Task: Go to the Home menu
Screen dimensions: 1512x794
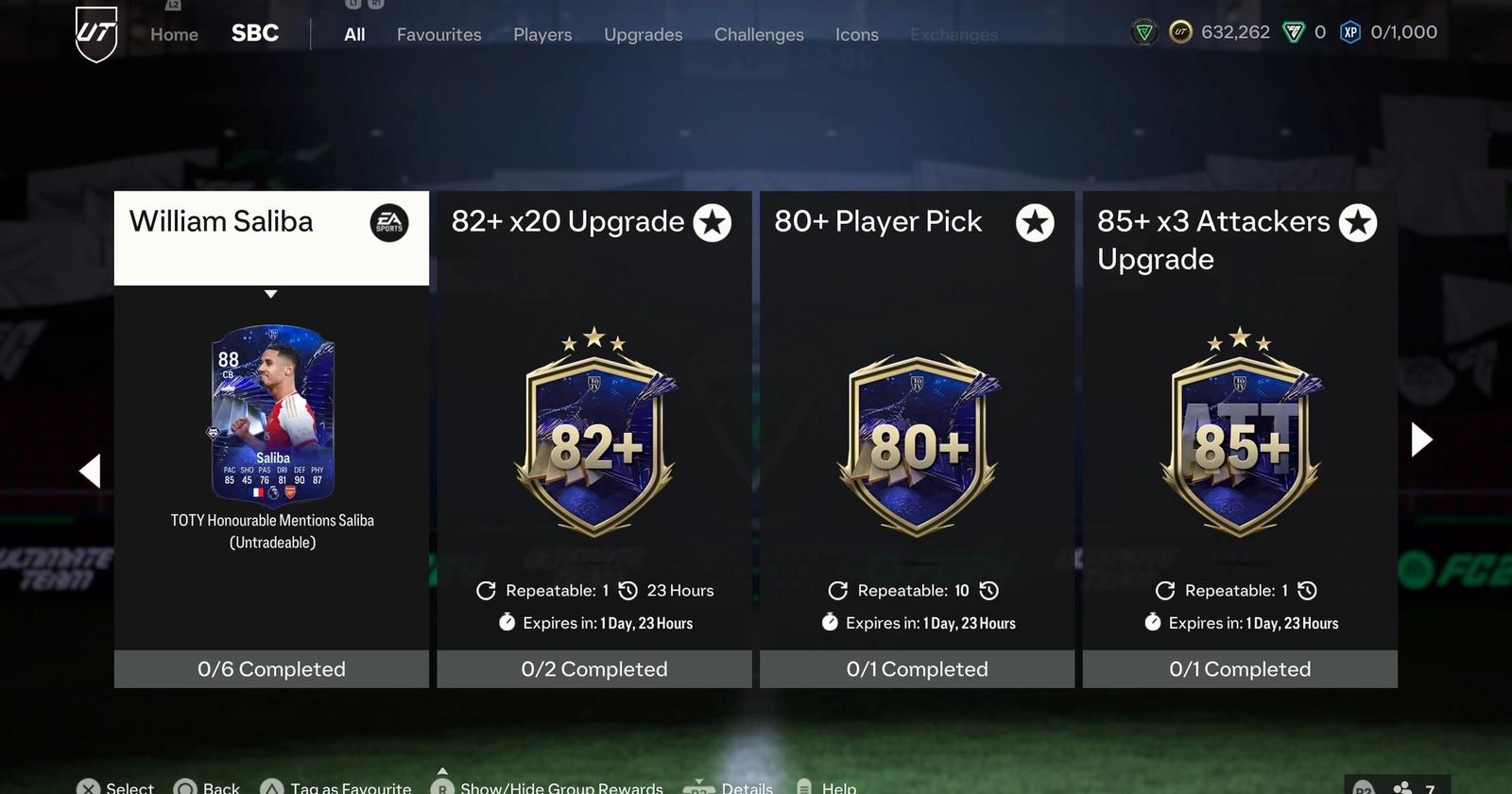Action: tap(174, 35)
